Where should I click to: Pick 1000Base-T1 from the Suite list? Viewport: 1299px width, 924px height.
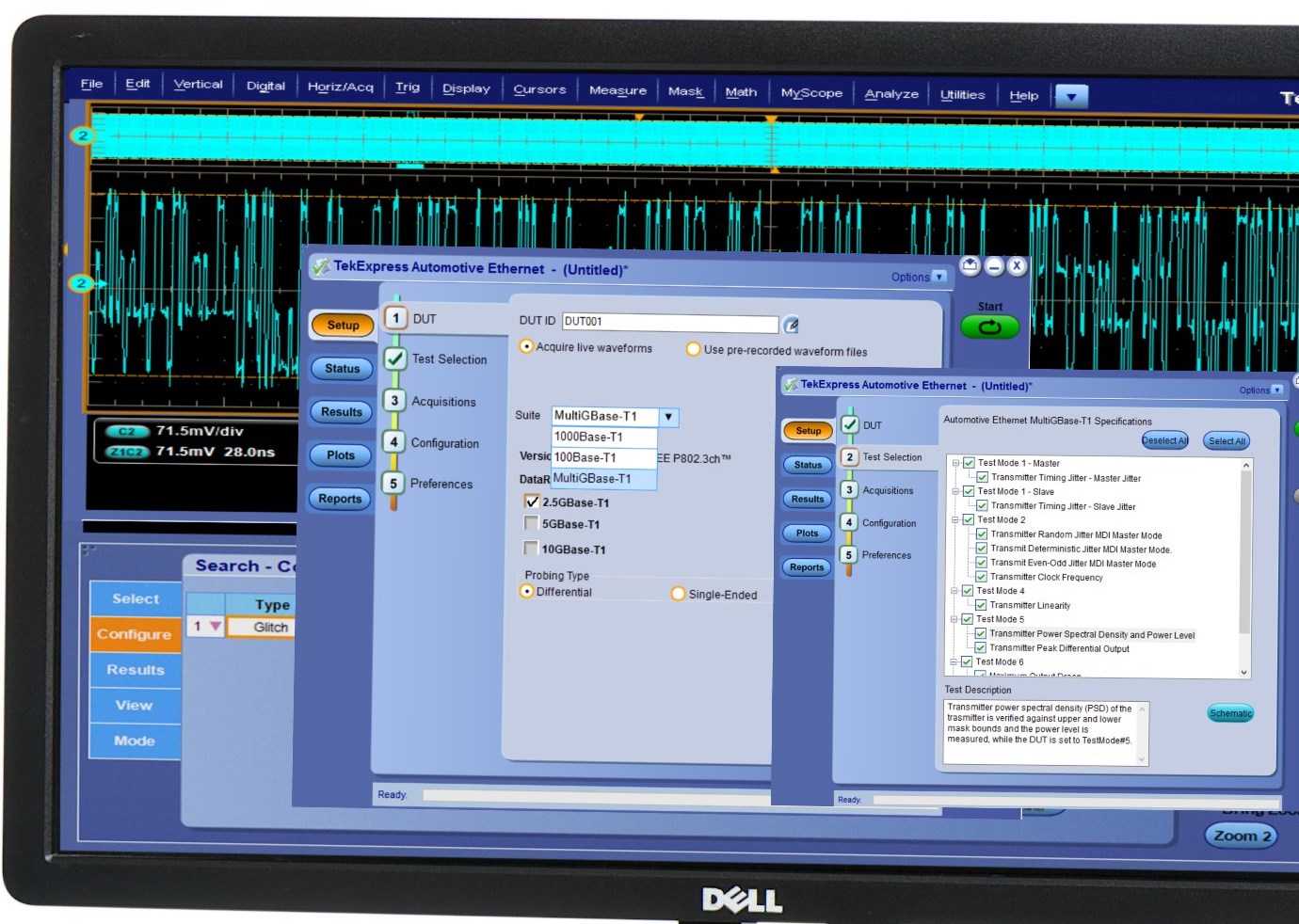click(602, 437)
